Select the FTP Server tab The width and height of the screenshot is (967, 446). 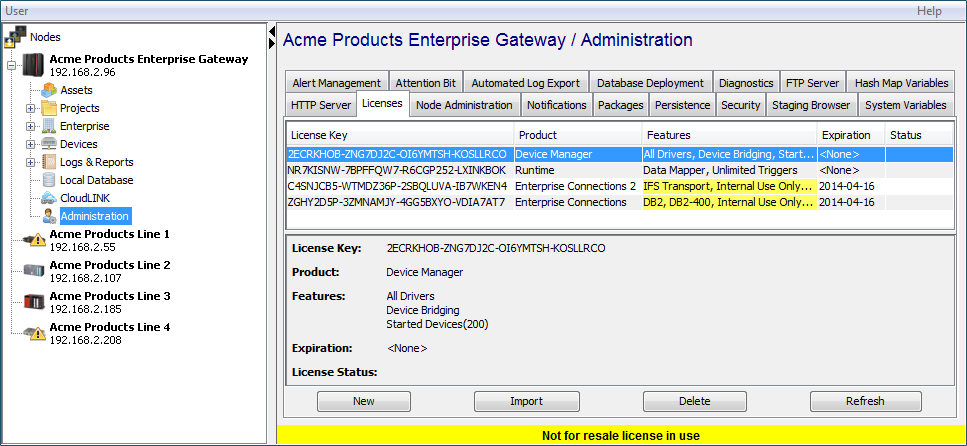pyautogui.click(x=812, y=83)
